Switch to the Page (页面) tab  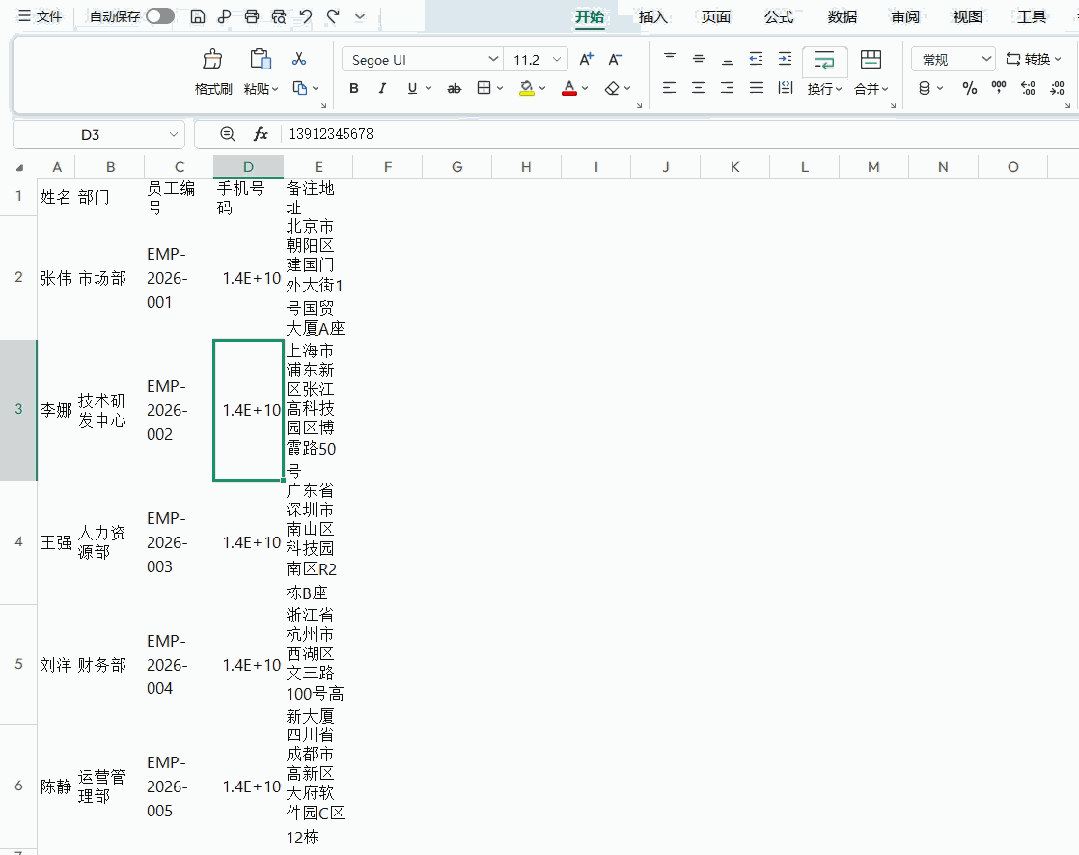(716, 17)
